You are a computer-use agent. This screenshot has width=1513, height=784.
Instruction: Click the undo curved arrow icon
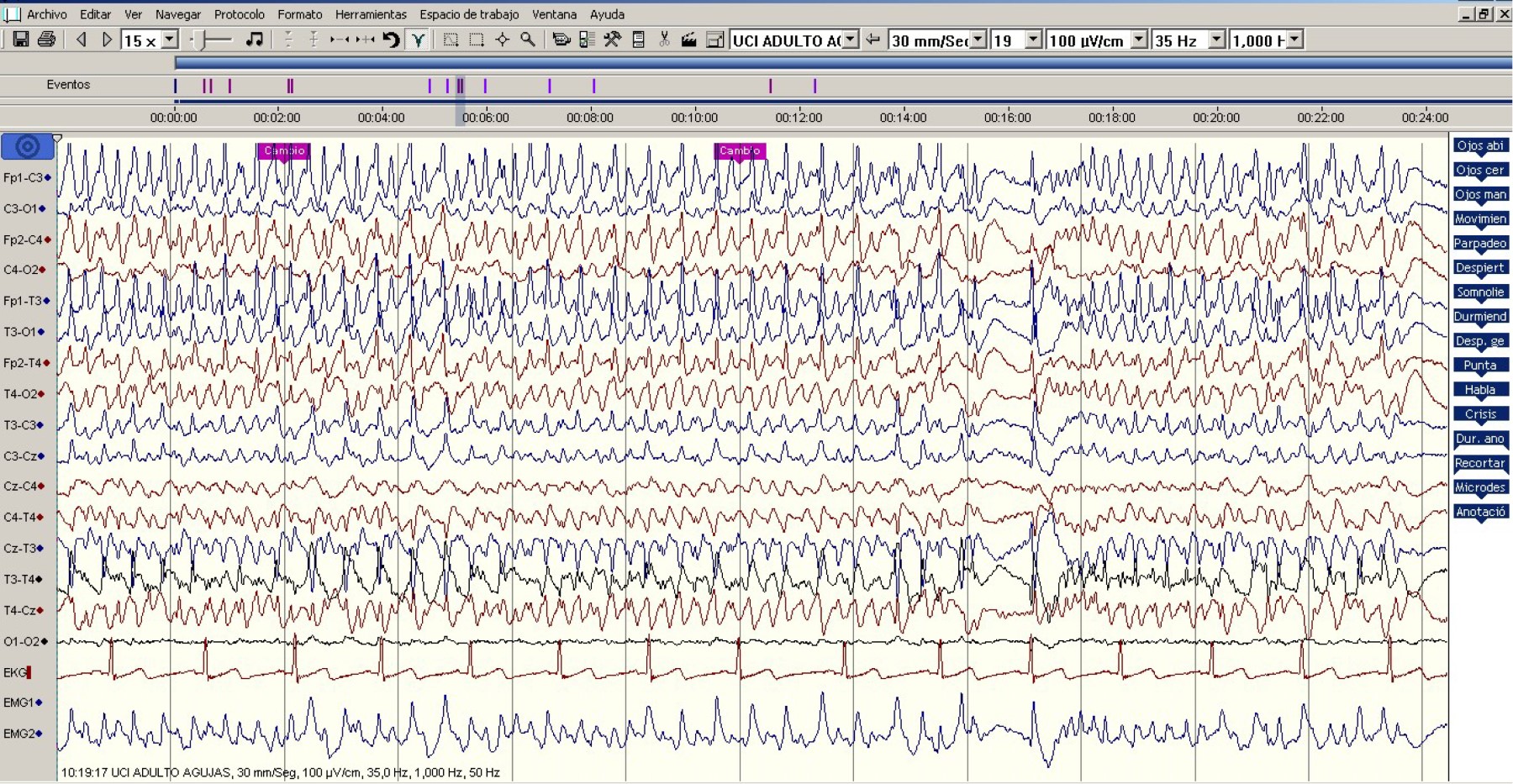click(x=391, y=39)
